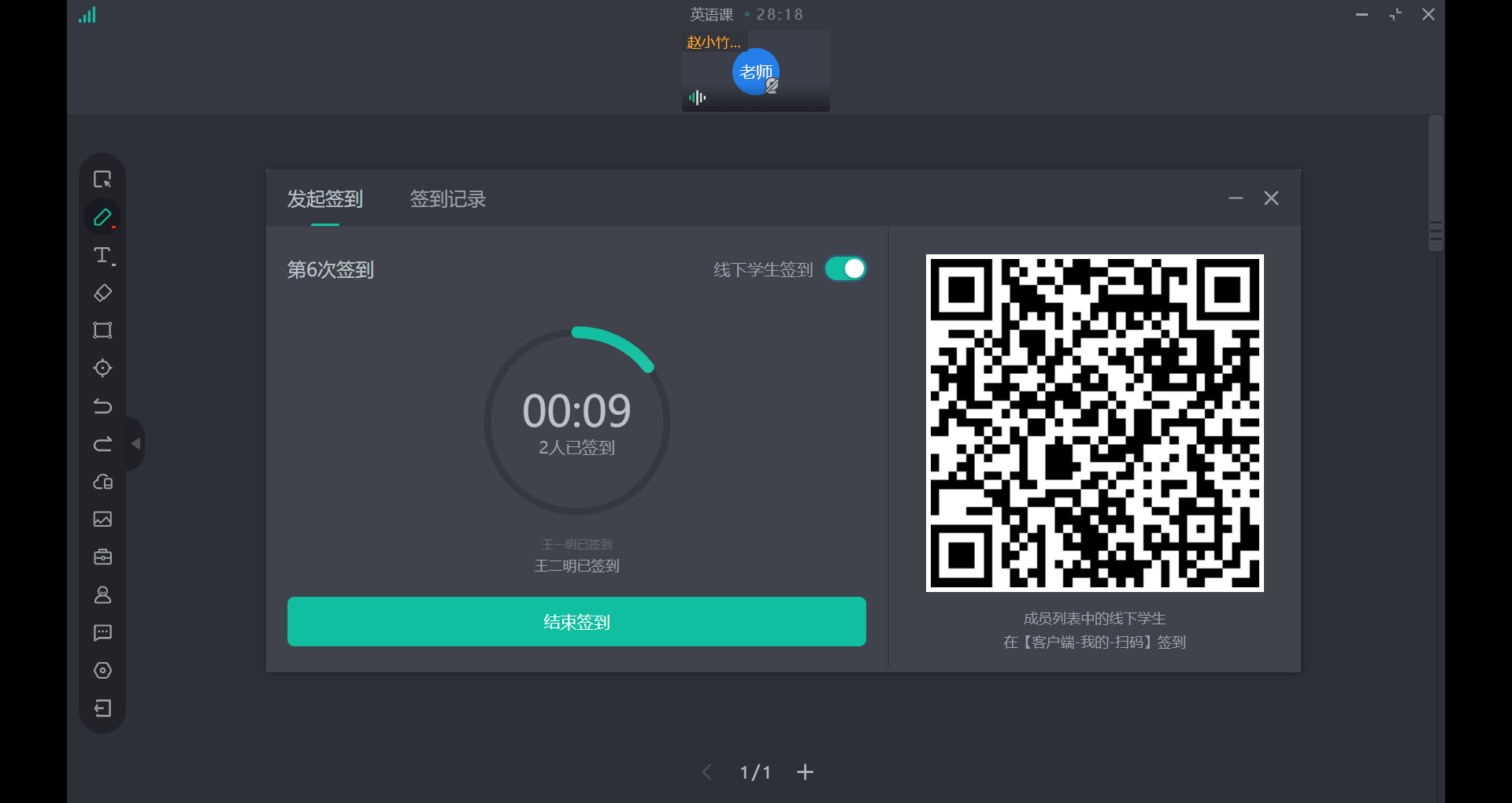Open the cloud files tool

pos(102,482)
